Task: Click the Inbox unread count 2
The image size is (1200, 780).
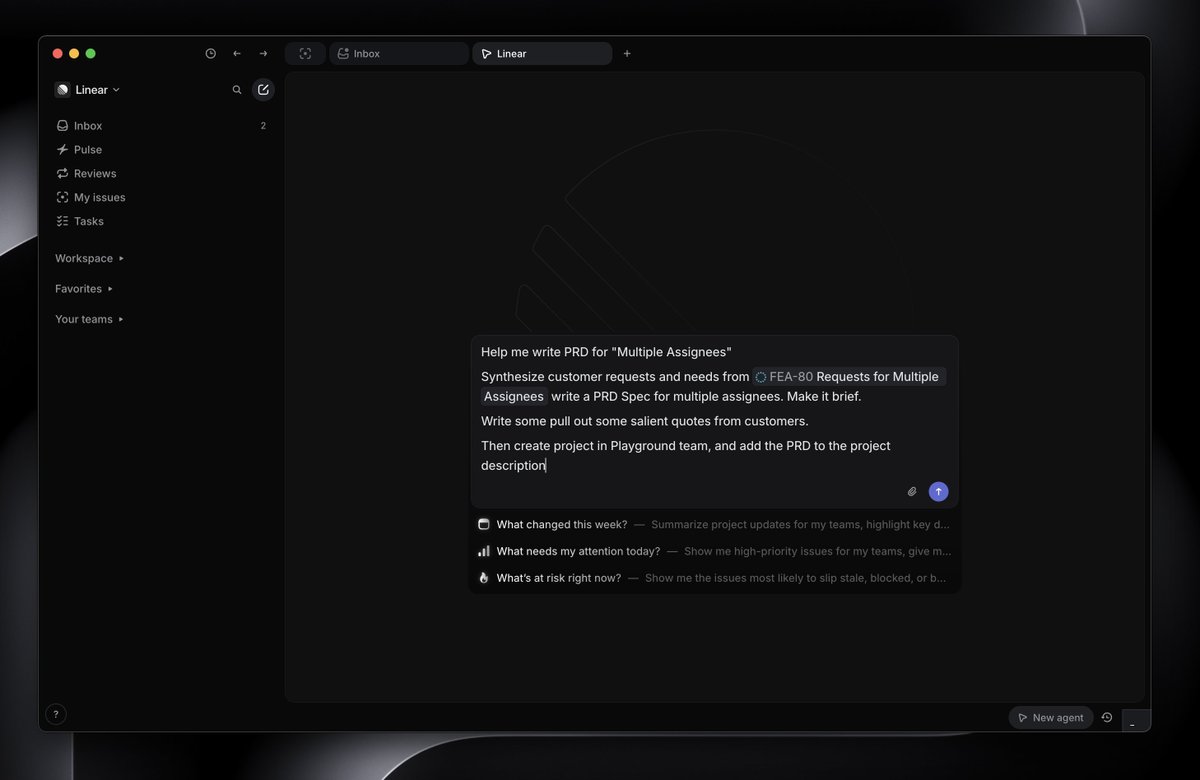Action: pos(263,126)
